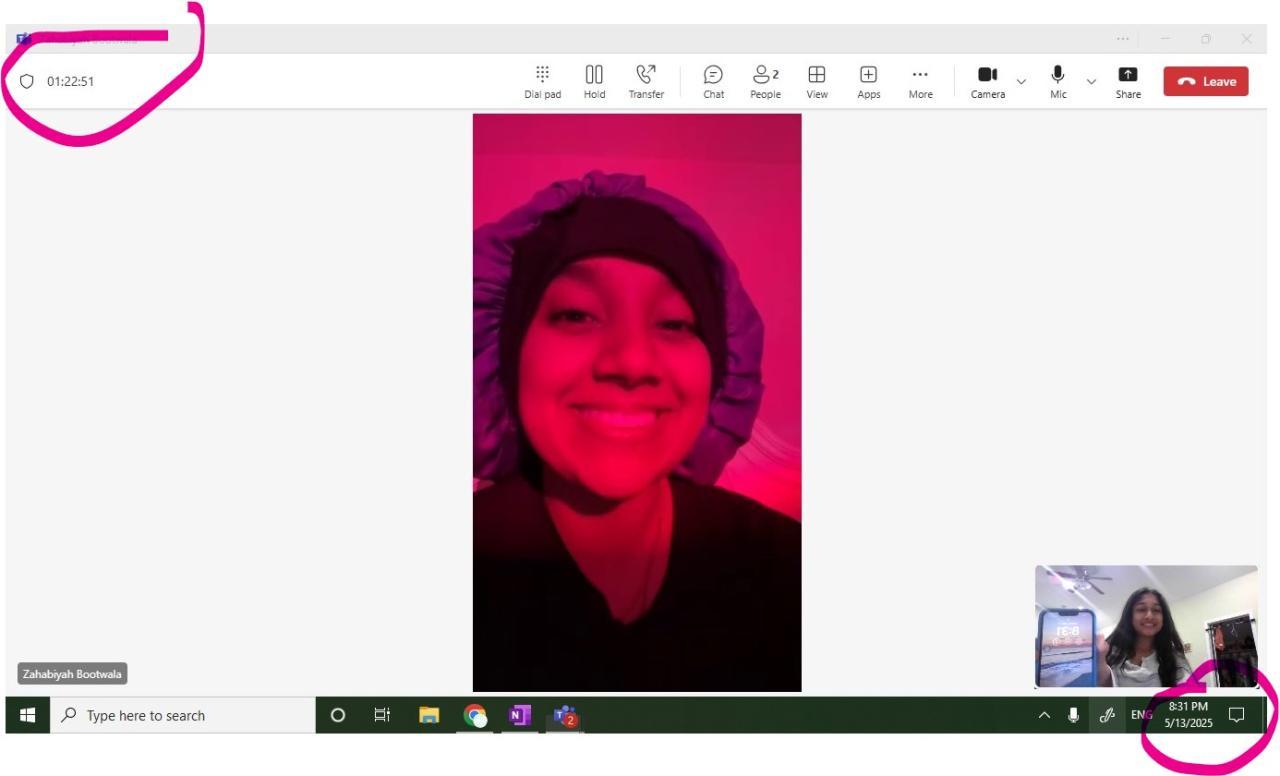
Task: Open the More actions menu
Action: (920, 81)
